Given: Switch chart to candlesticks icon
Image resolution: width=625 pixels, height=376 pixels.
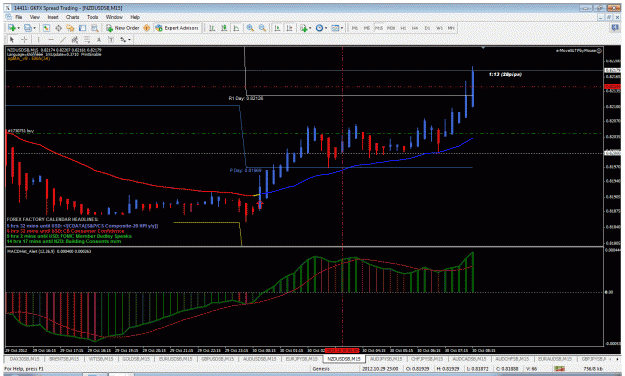Looking at the screenshot, I should (224, 28).
